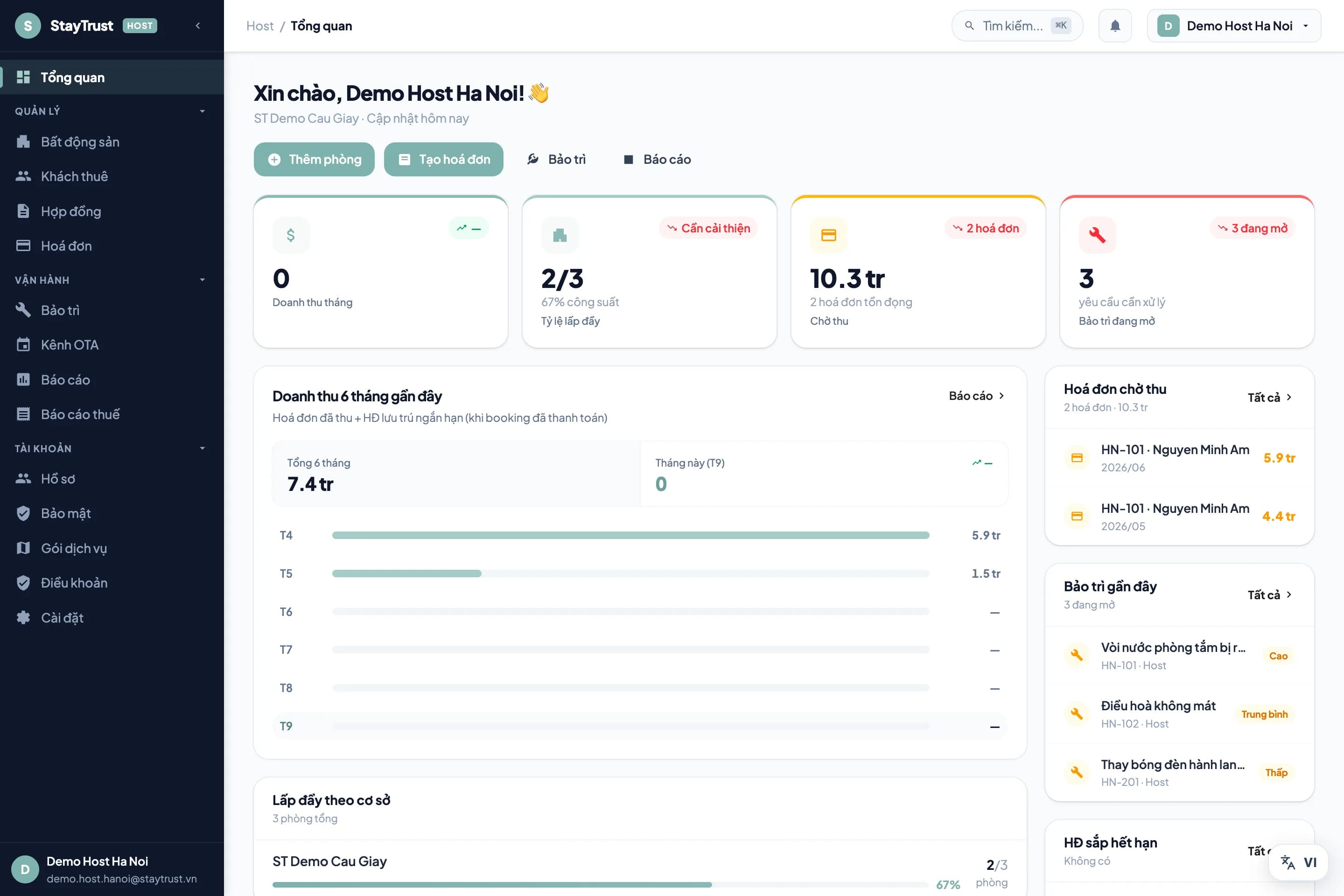The height and width of the screenshot is (896, 1344).
Task: Click the Báo cáo quick action button
Action: (x=657, y=160)
